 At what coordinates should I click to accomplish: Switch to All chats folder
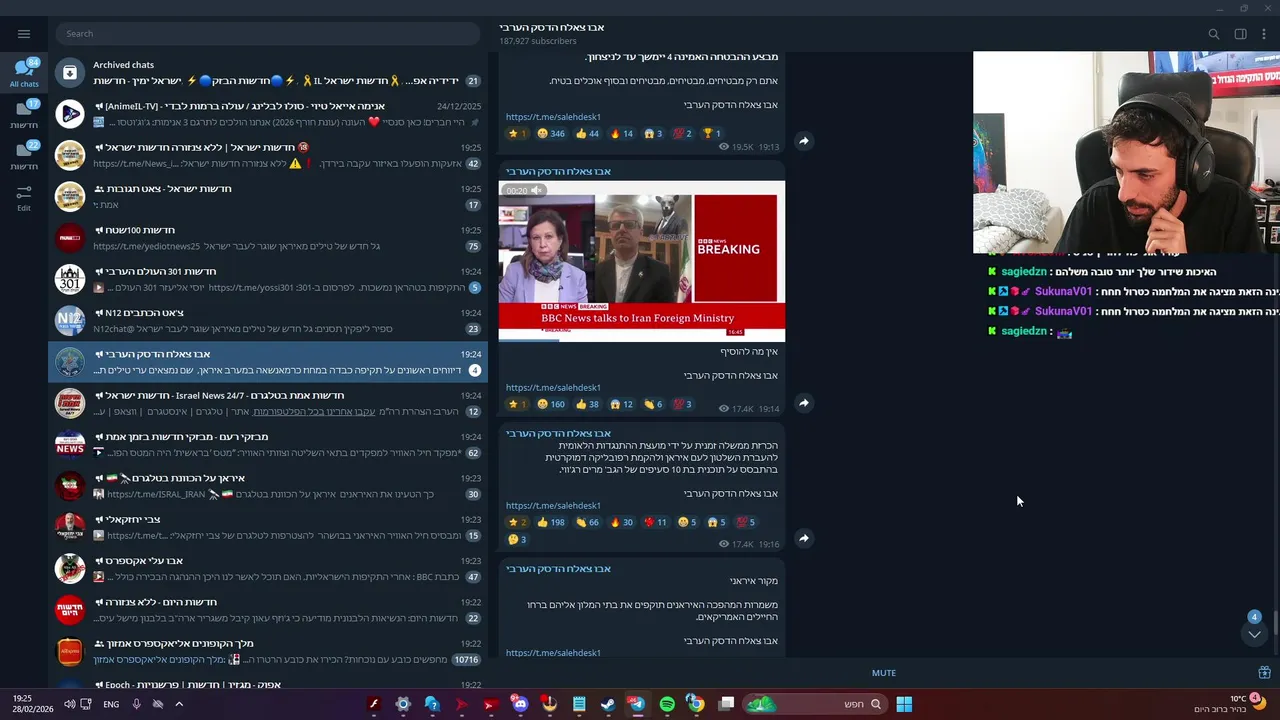(x=24, y=73)
